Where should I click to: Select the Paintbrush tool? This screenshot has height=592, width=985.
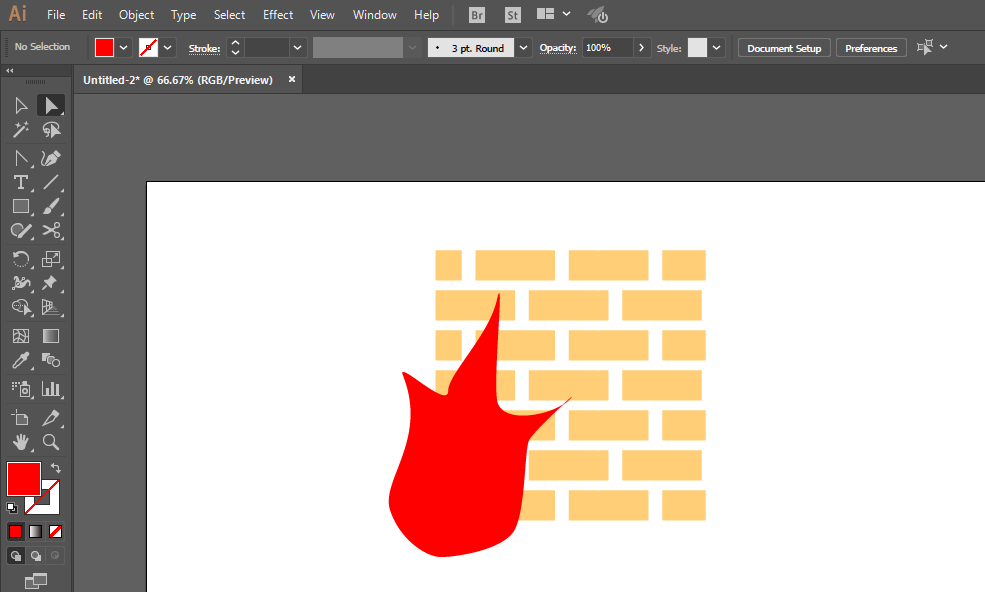click(51, 206)
